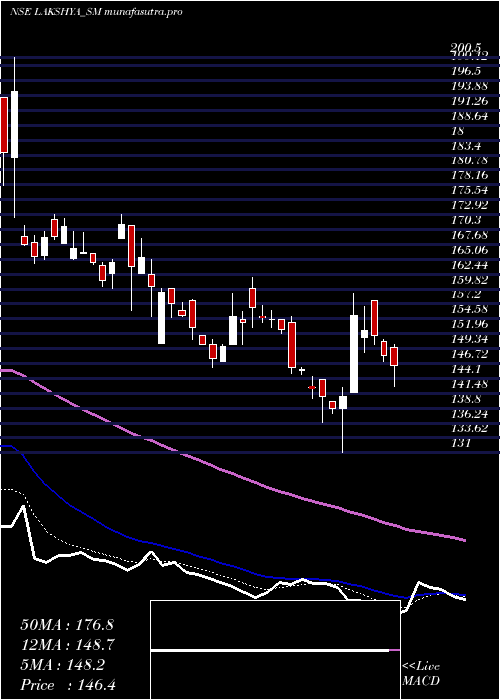Click the 170.3 price axis label
The width and height of the screenshot is (500, 700).
468,220
